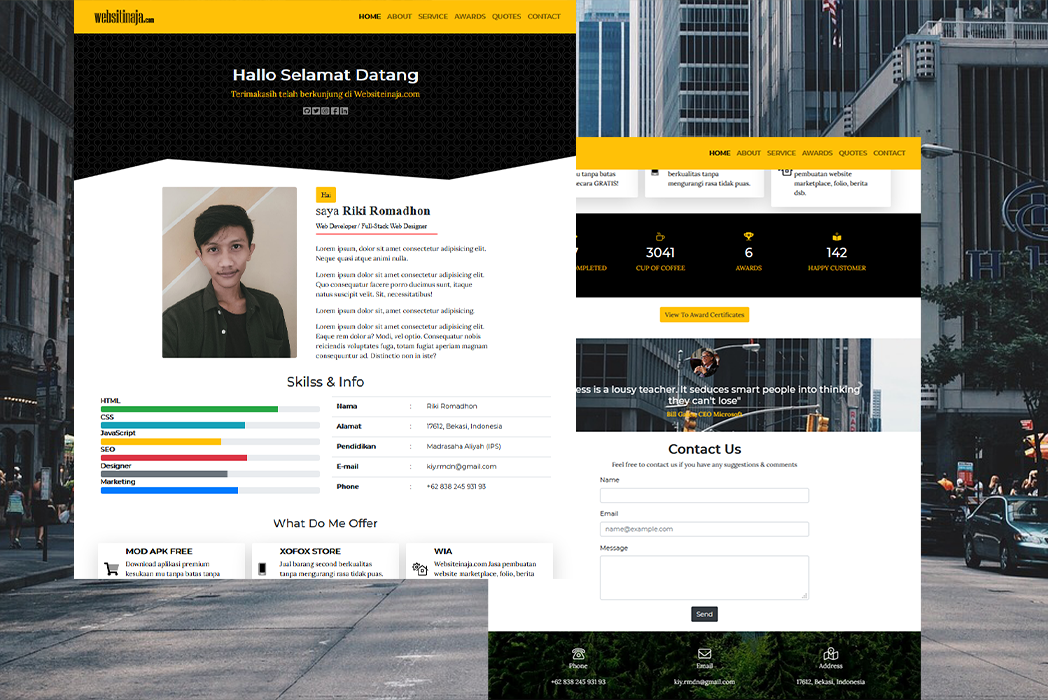Focus the Email input with name@example.com placeholder
The image size is (1048, 700).
coord(704,529)
